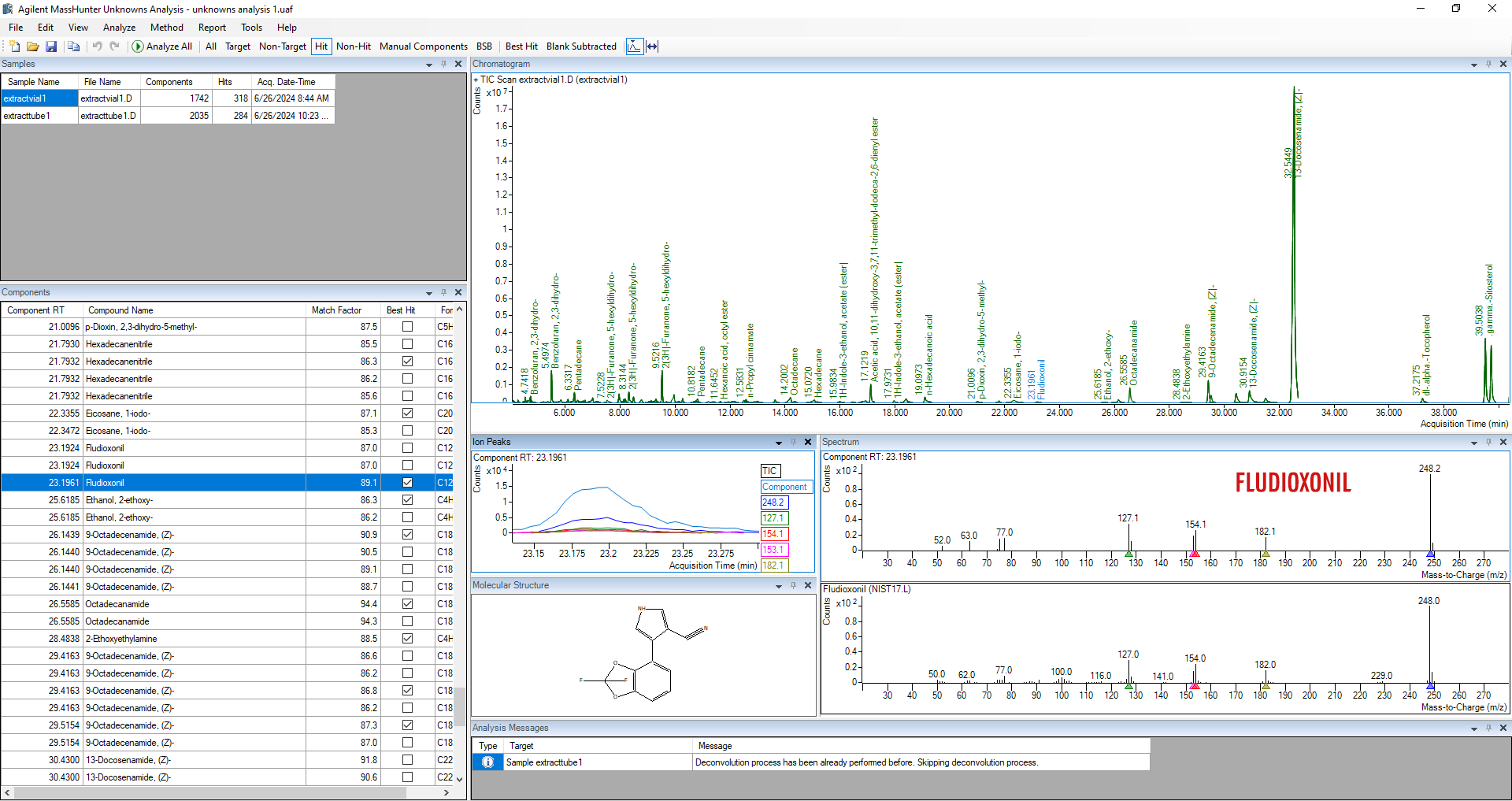Click the autoscale horizontal arrows icon
Image resolution: width=1512 pixels, height=801 pixels.
pyautogui.click(x=652, y=46)
